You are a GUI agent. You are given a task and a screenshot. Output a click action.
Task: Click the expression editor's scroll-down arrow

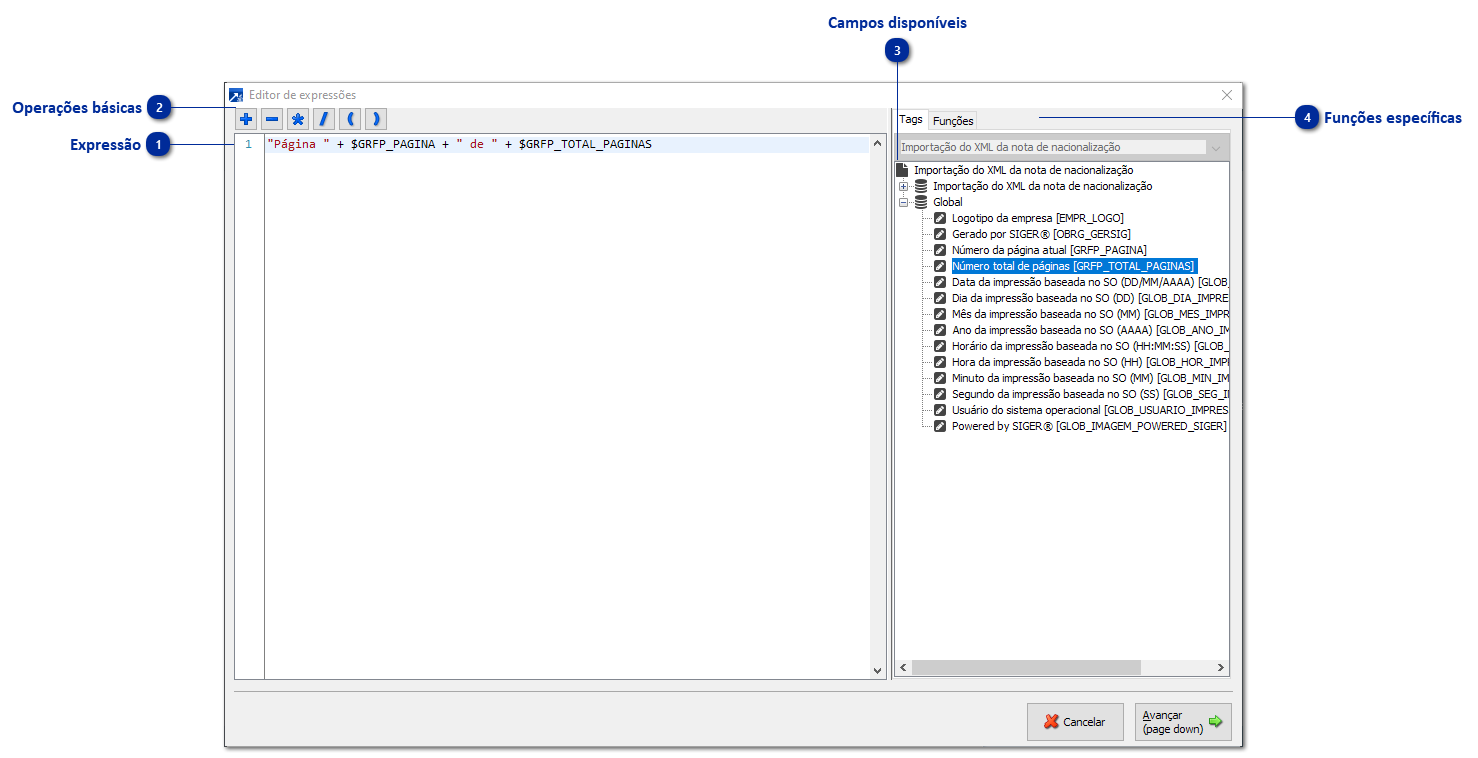click(x=878, y=671)
